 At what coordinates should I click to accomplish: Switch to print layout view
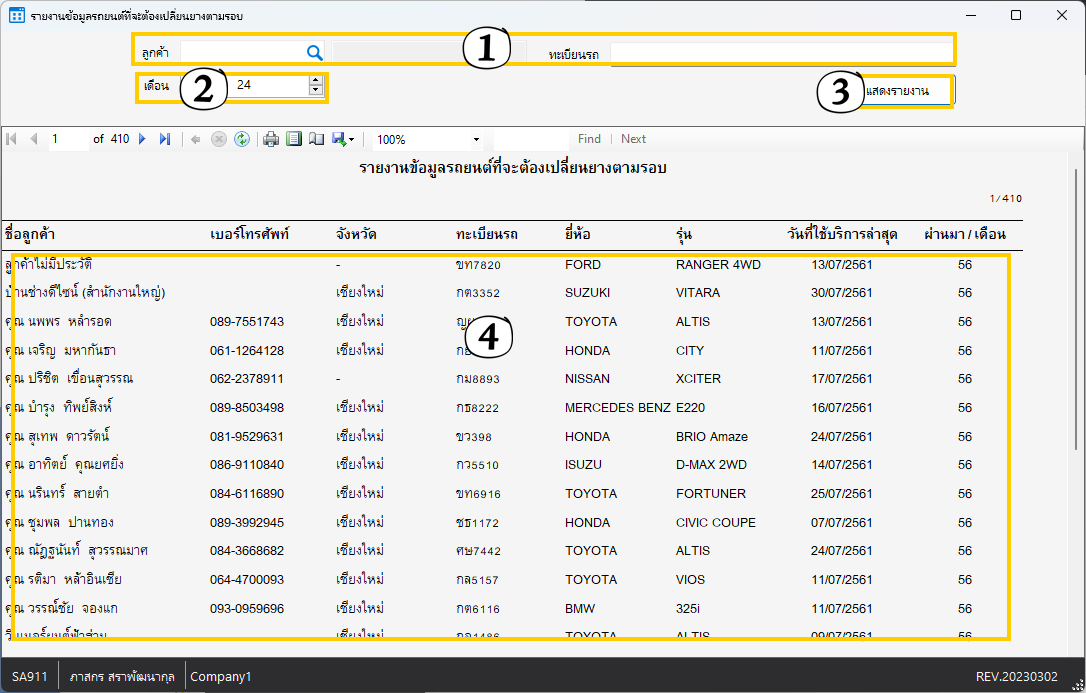tap(294, 139)
